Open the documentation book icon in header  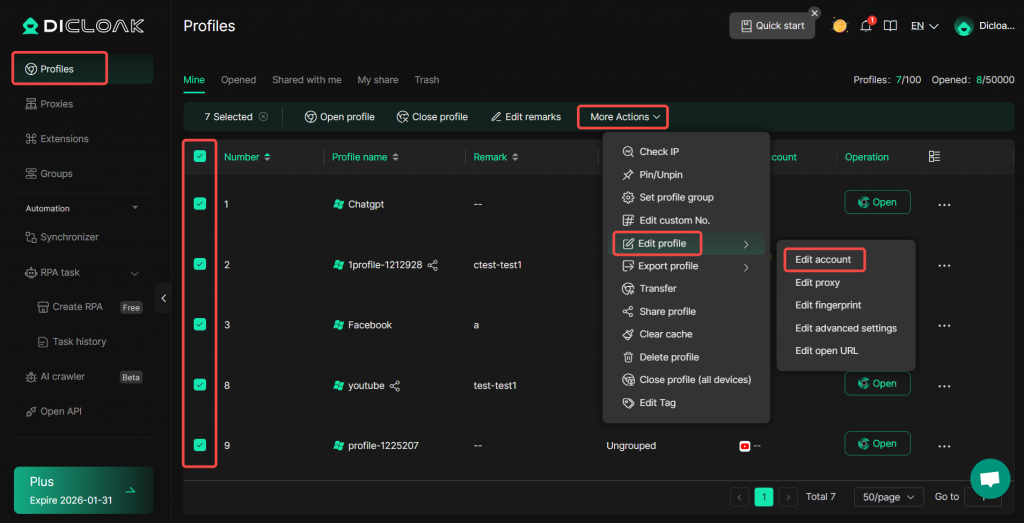890,26
